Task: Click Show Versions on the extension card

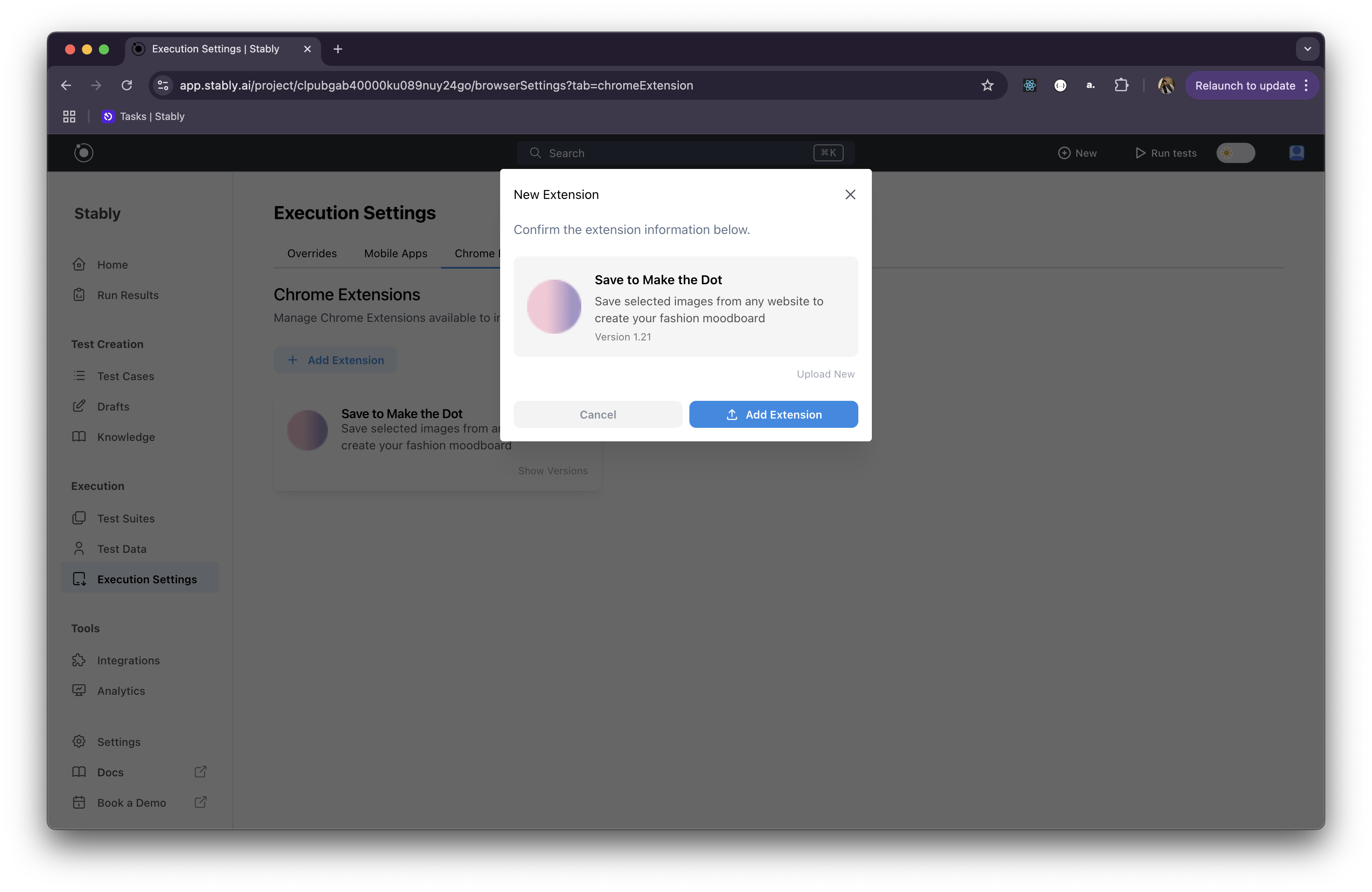Action: click(x=552, y=471)
